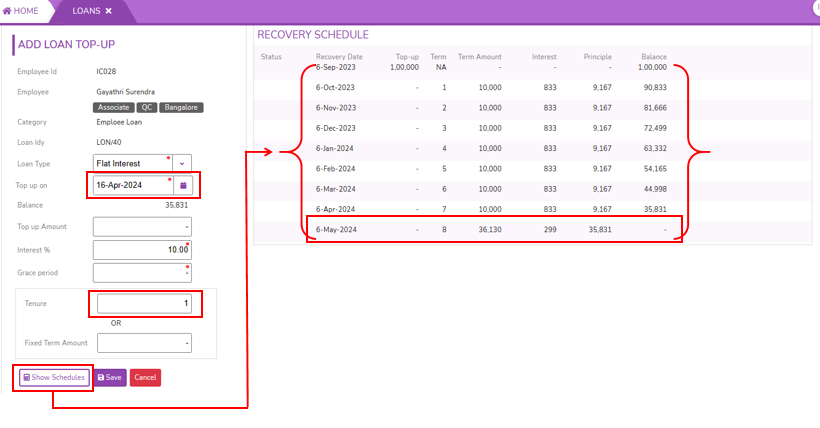Focus the Top up Amount field
Viewport: 820px width, 428px height.
[141, 227]
